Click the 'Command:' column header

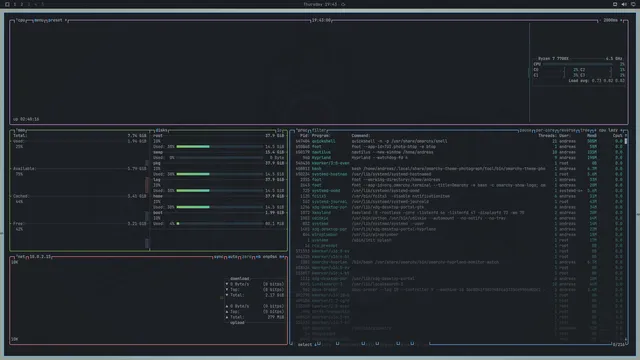[361, 136]
